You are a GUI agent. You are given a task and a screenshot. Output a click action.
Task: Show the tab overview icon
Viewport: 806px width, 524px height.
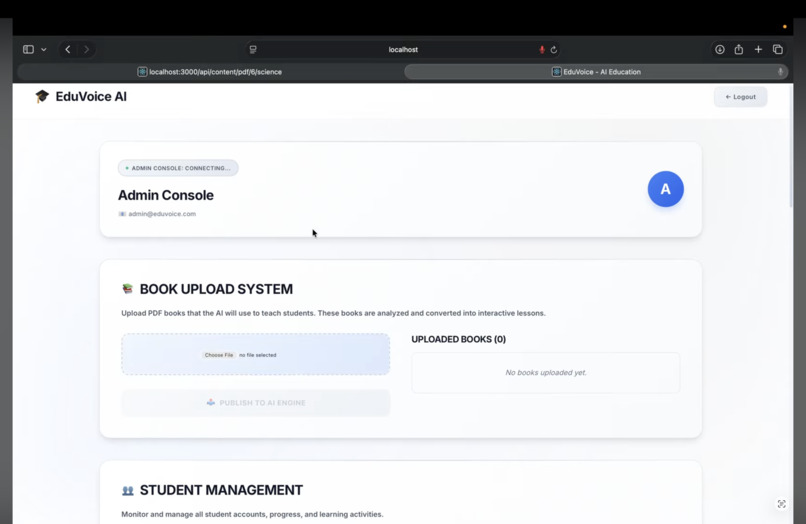tap(778, 49)
